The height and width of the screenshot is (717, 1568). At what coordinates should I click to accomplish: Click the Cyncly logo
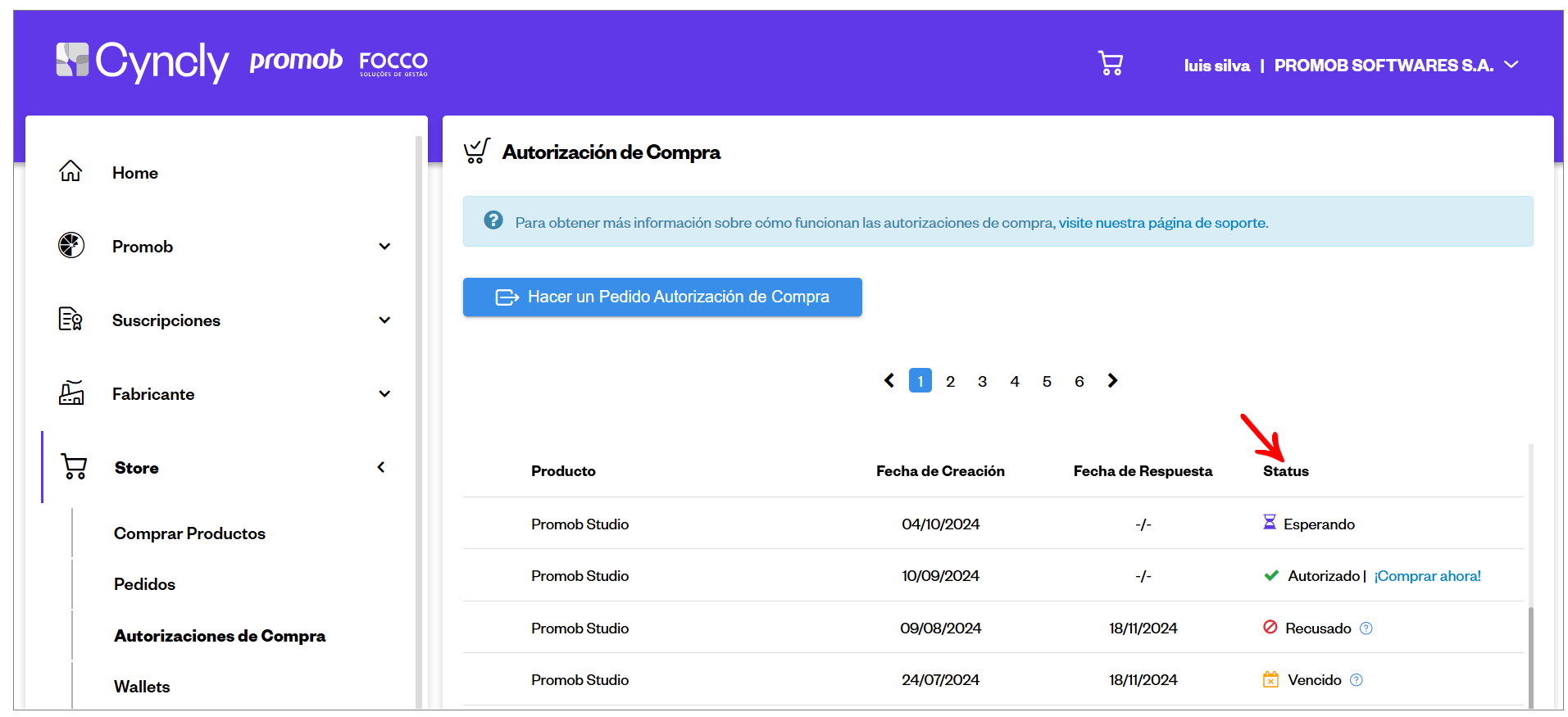pos(142,62)
